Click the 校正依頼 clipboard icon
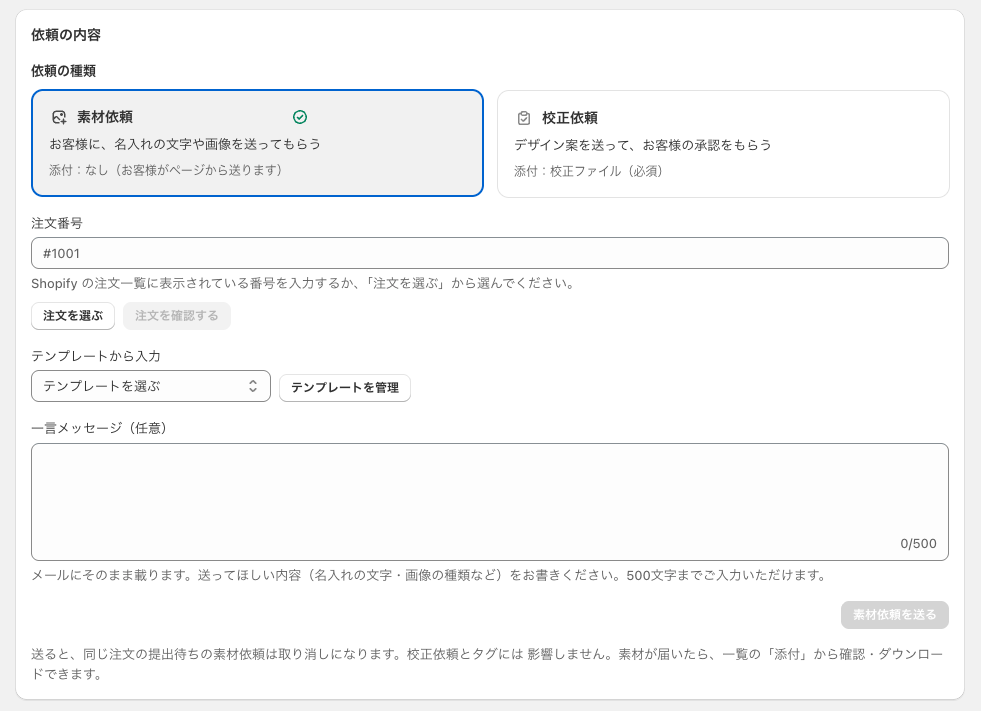 tap(524, 118)
